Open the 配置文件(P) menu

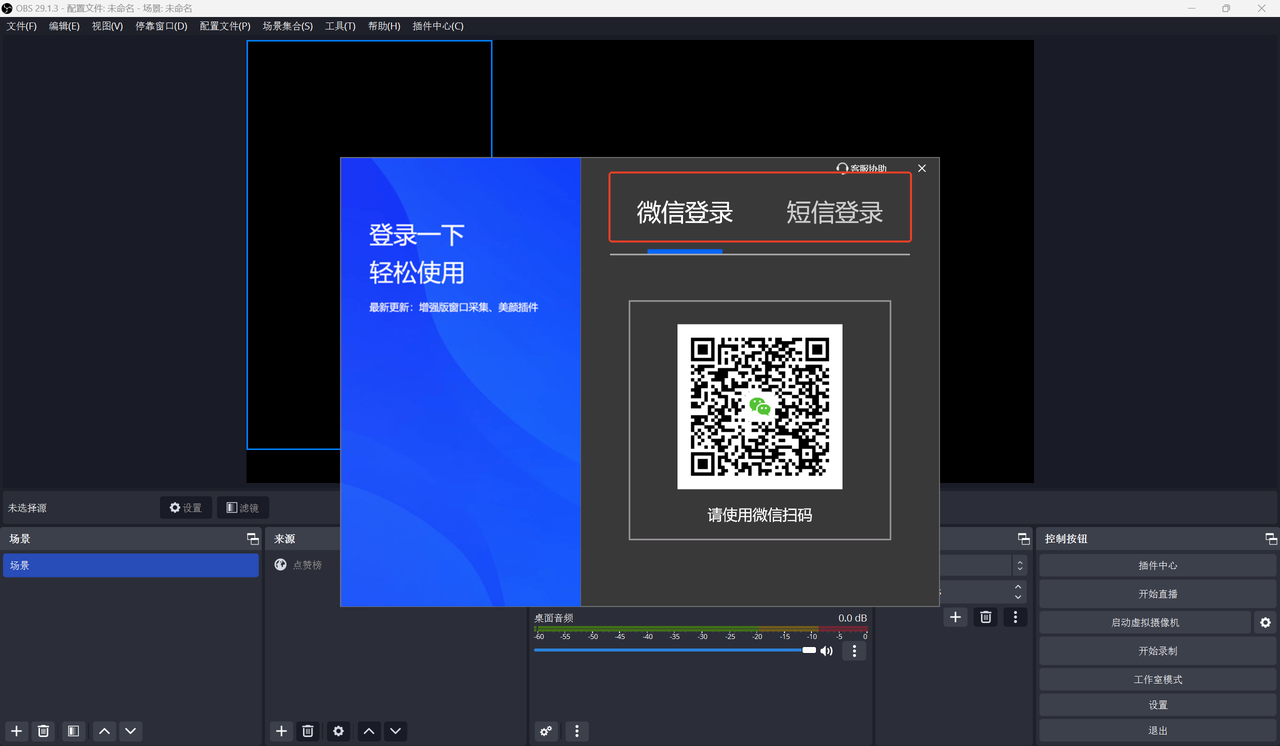point(225,26)
